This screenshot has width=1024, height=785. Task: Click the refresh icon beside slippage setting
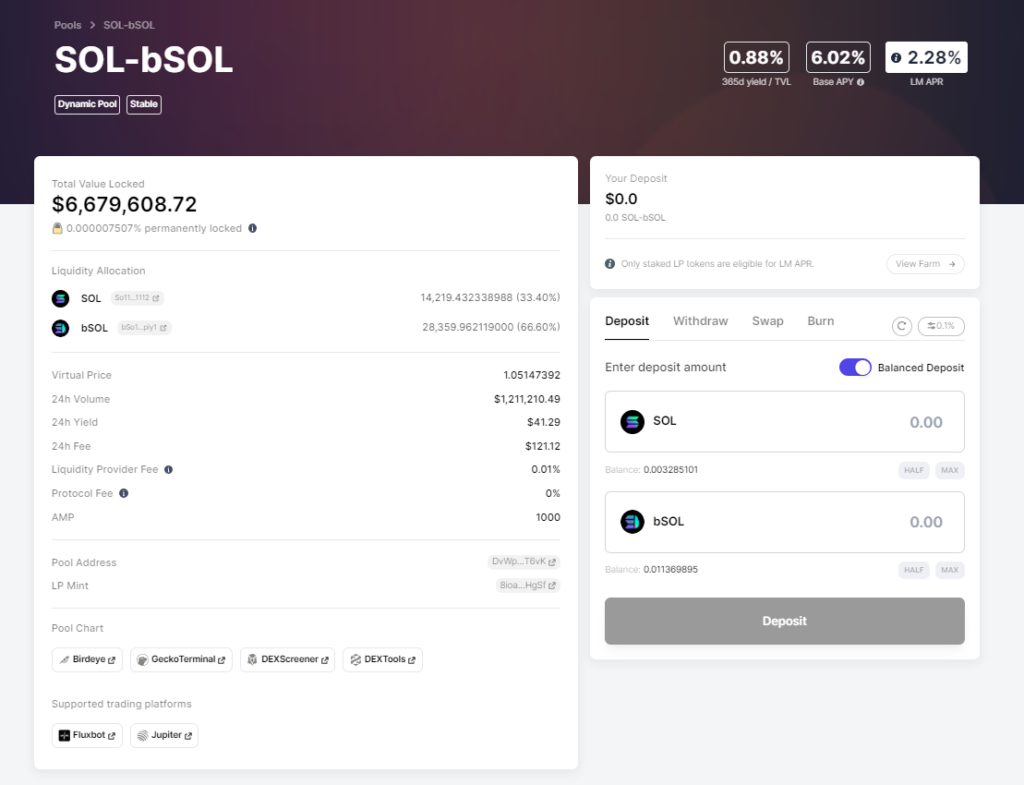point(901,326)
